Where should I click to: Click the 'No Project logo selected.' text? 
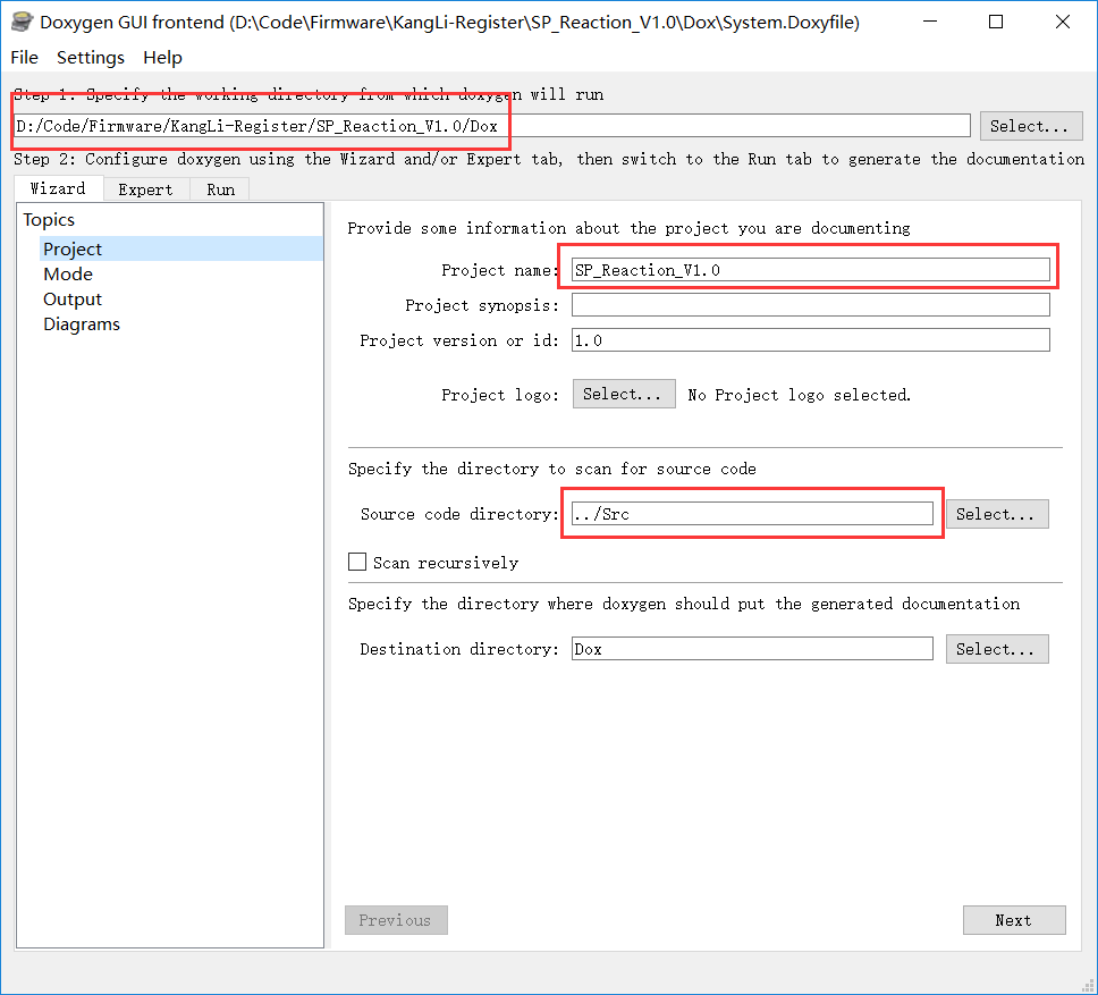click(x=799, y=395)
